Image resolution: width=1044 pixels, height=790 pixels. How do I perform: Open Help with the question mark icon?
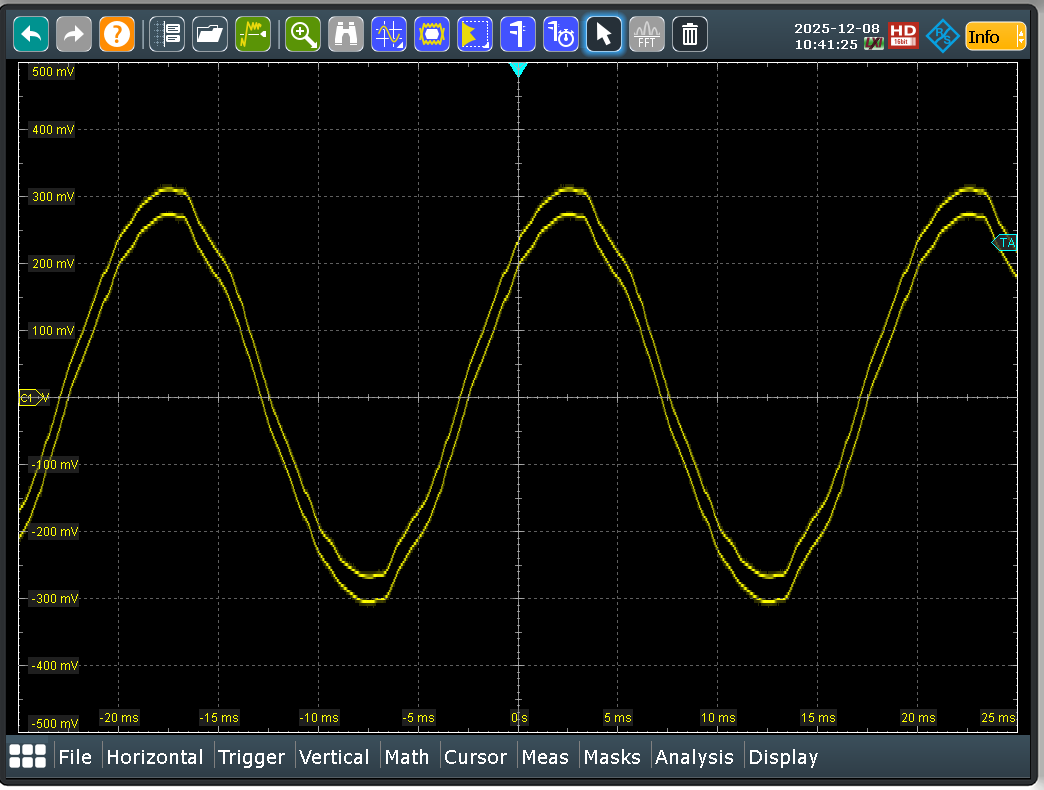coord(116,35)
